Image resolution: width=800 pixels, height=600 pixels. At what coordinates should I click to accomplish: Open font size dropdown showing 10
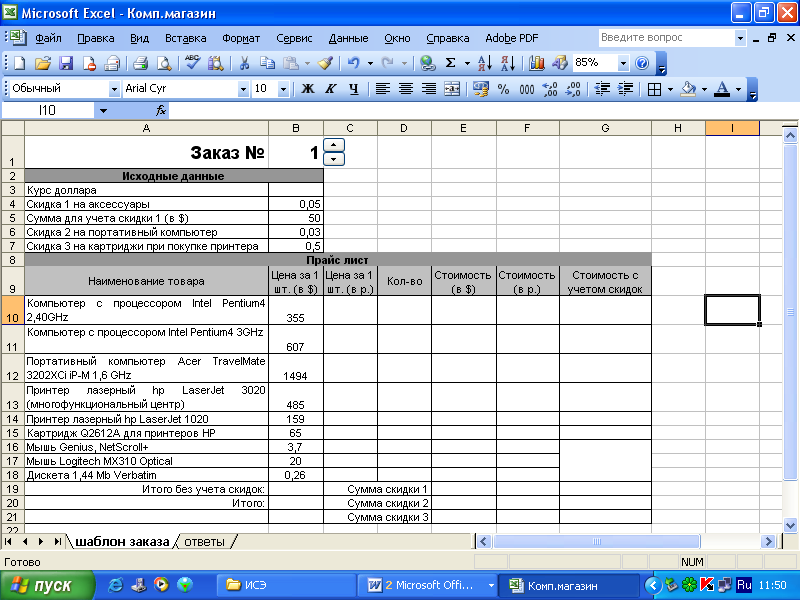284,89
